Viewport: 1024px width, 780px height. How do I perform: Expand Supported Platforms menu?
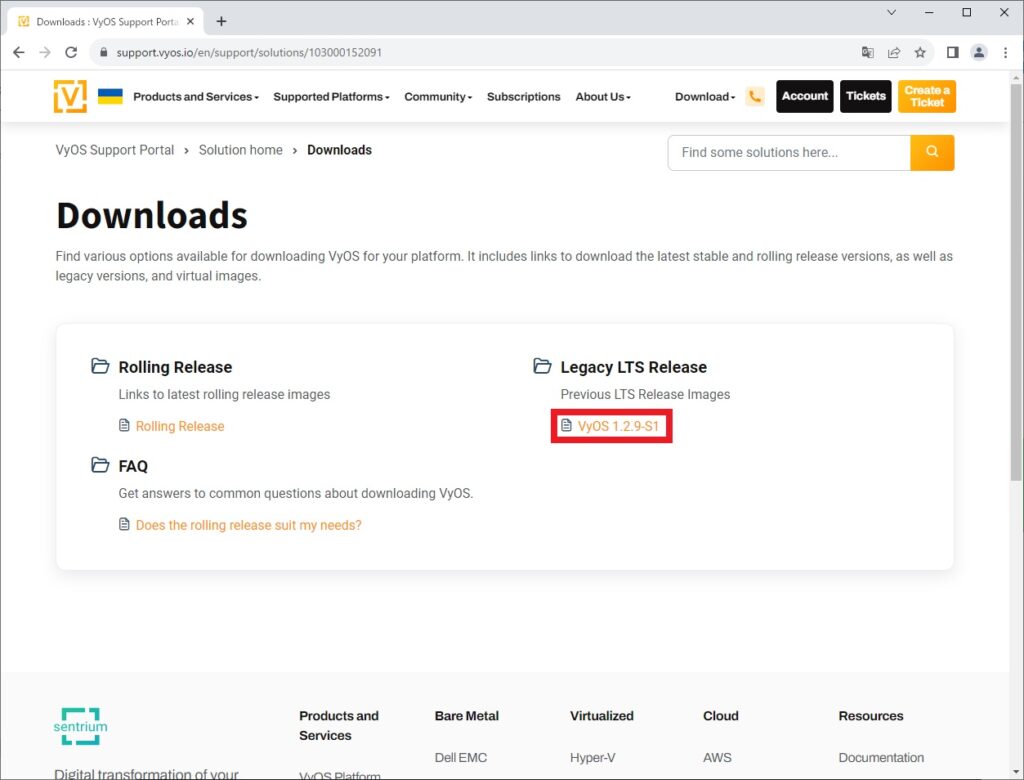click(x=331, y=97)
